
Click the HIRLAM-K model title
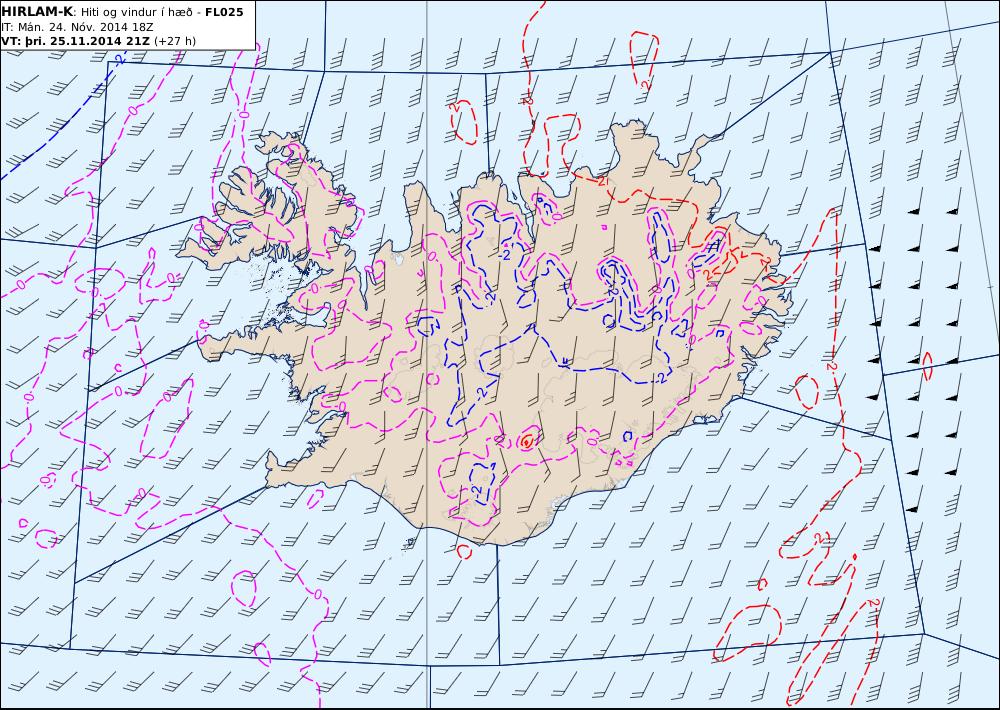pos(37,12)
